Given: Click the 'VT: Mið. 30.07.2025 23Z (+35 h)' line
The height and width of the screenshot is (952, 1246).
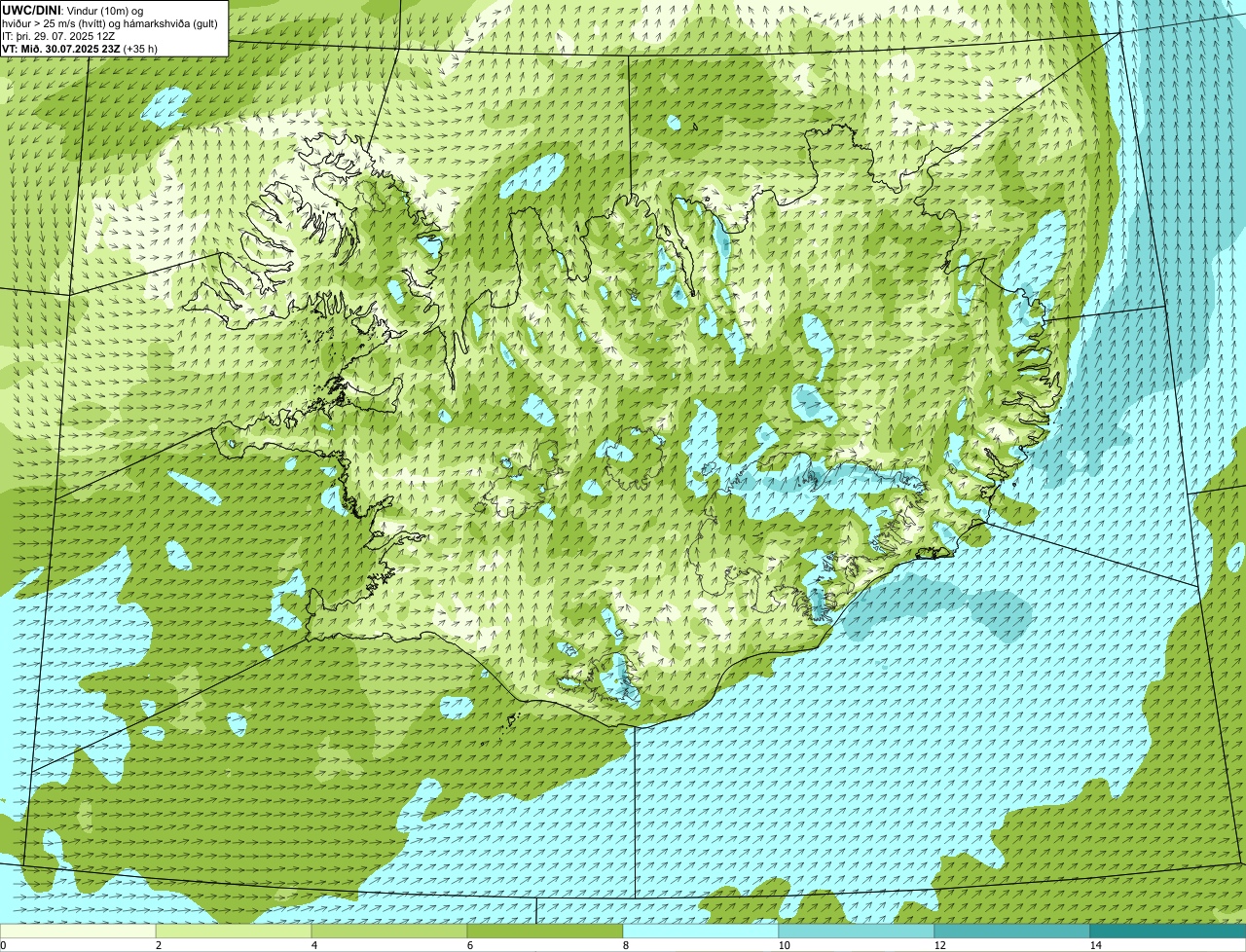Looking at the screenshot, I should [80, 48].
